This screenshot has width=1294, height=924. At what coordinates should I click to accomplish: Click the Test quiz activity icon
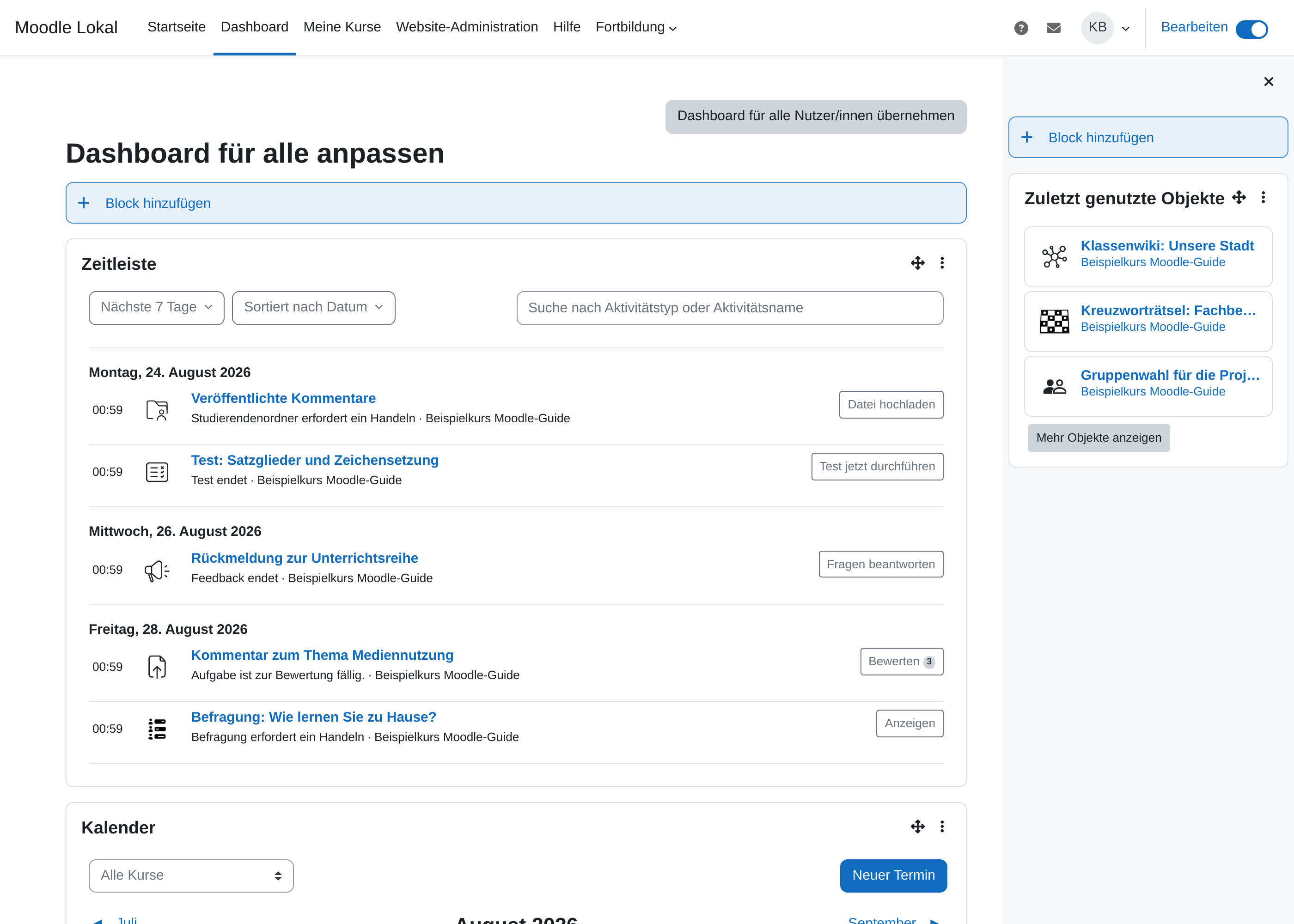(157, 472)
